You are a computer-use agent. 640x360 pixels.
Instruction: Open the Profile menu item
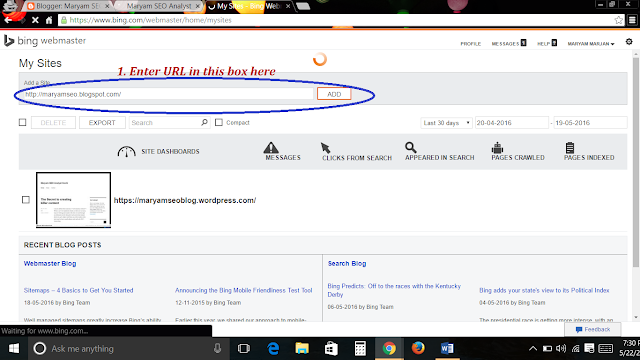click(471, 44)
